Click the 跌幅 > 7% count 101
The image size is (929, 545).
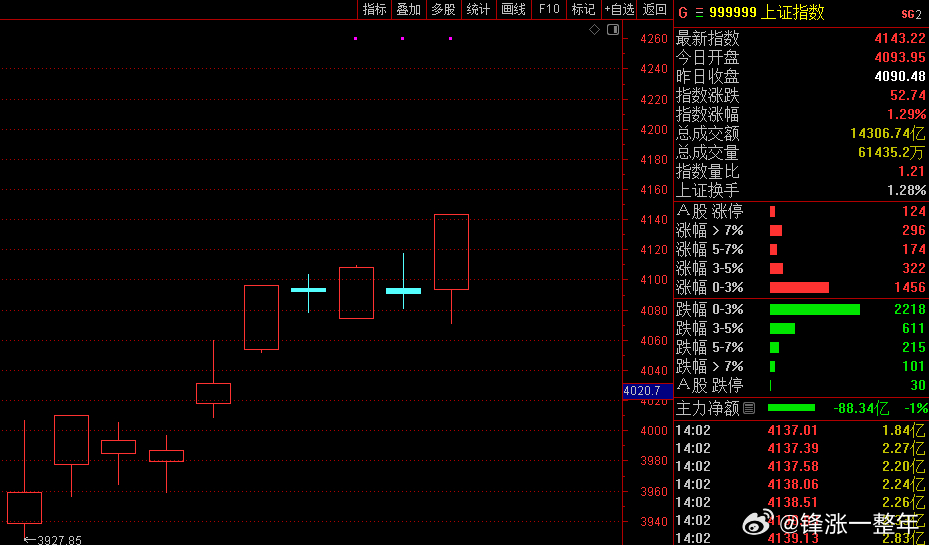(914, 366)
